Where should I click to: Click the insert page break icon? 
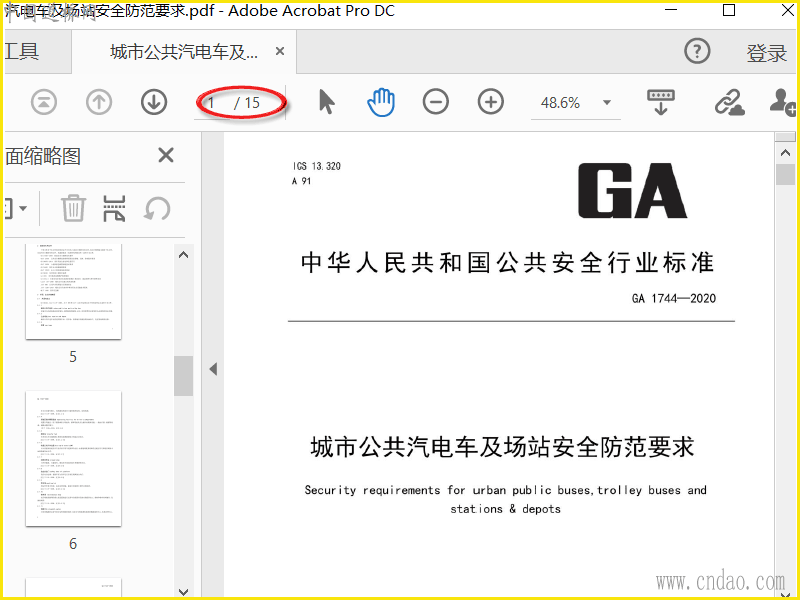click(114, 208)
